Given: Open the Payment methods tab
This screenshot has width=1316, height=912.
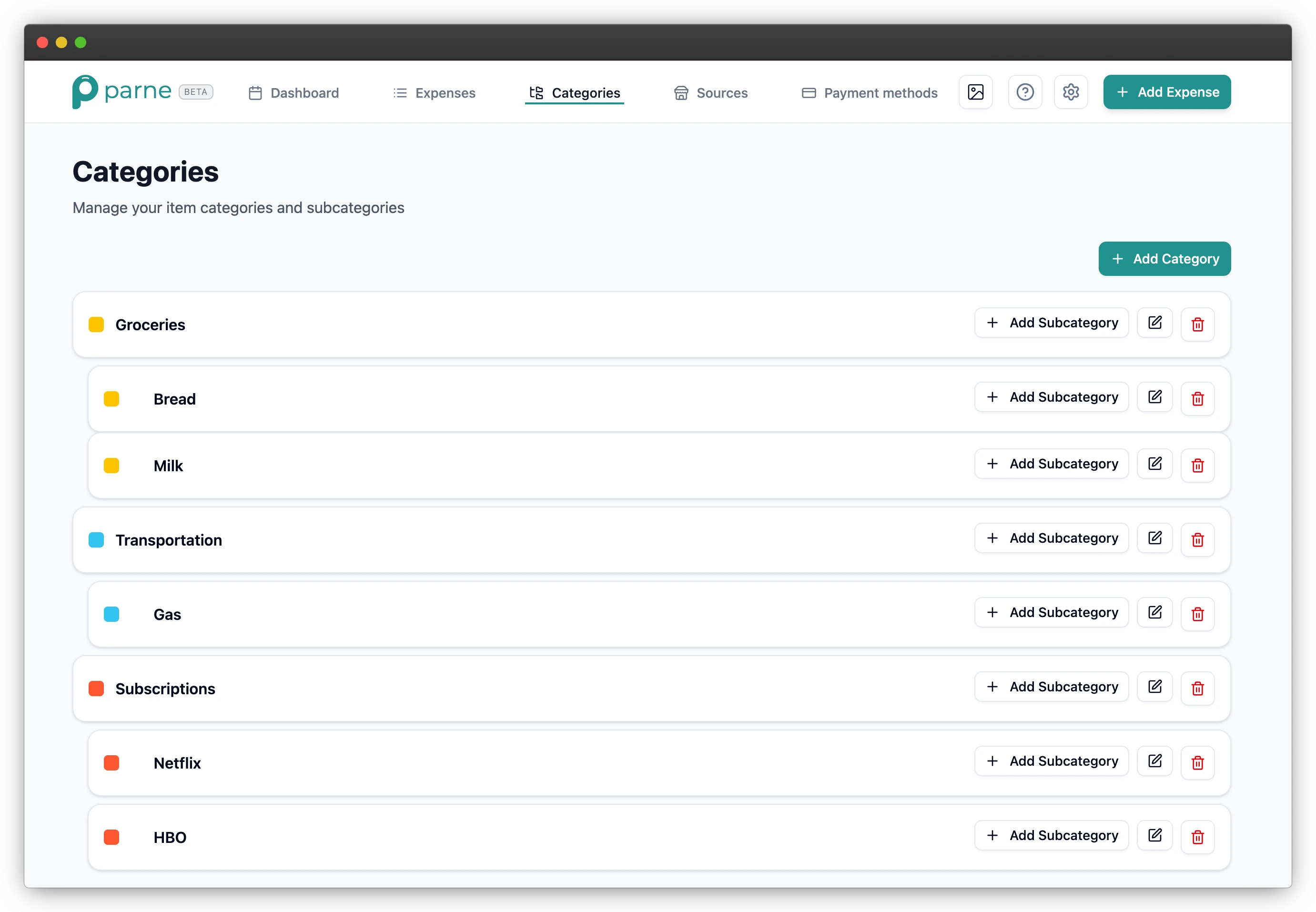Looking at the screenshot, I should point(868,92).
